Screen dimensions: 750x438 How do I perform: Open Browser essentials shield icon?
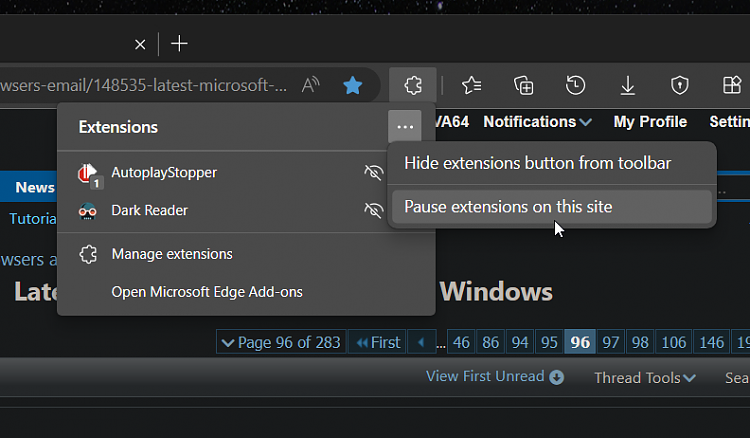pos(680,86)
